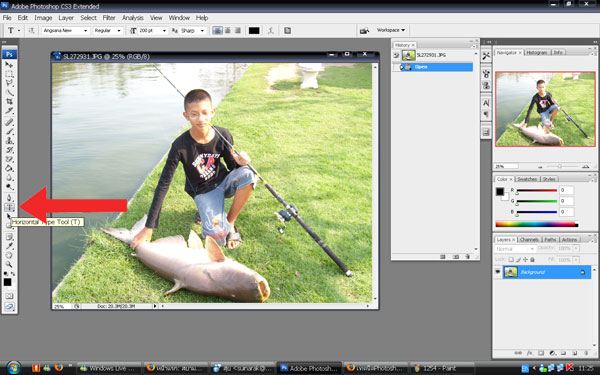Open the Go to Bridge button
The image size is (600, 375).
click(364, 30)
